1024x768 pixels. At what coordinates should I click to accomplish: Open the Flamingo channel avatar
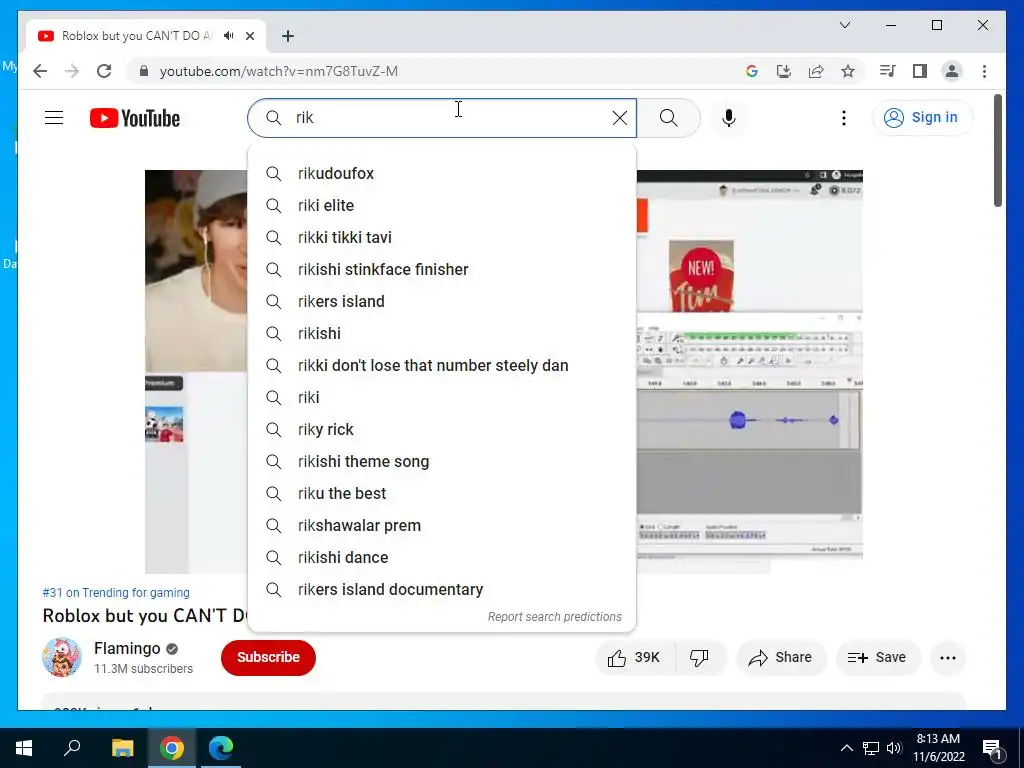[62, 657]
